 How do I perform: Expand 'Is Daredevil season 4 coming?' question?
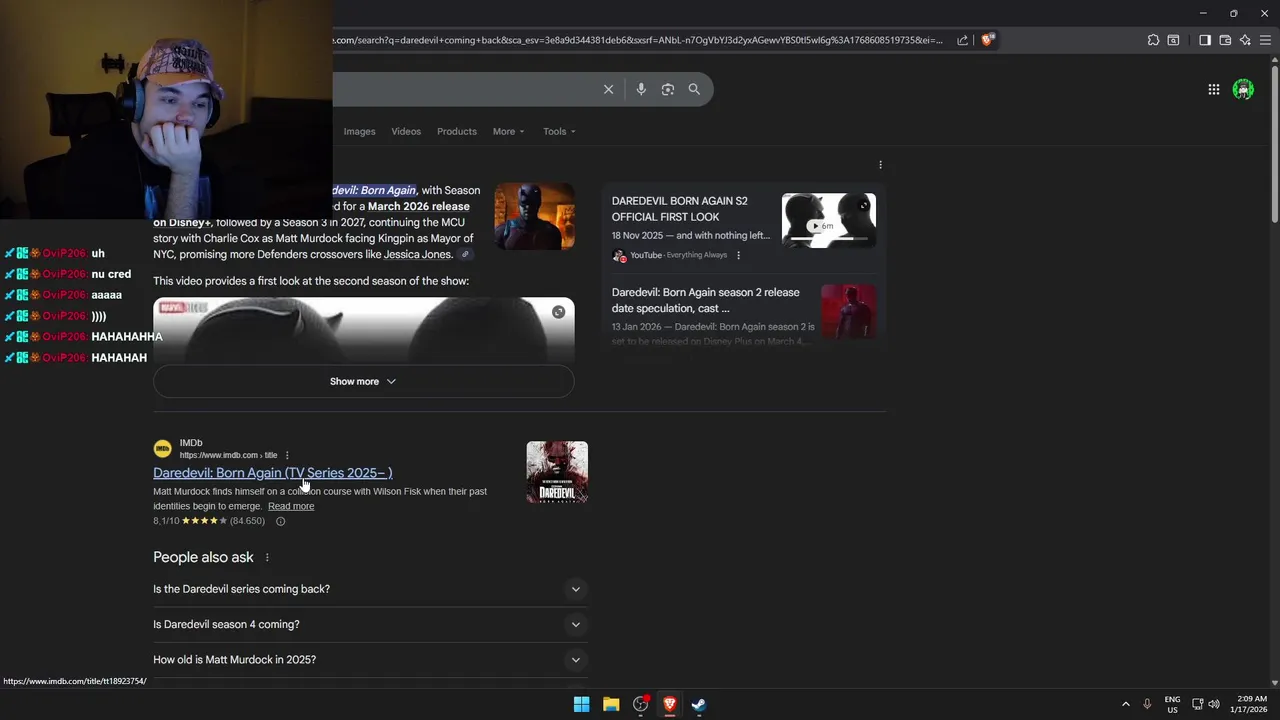tap(370, 624)
